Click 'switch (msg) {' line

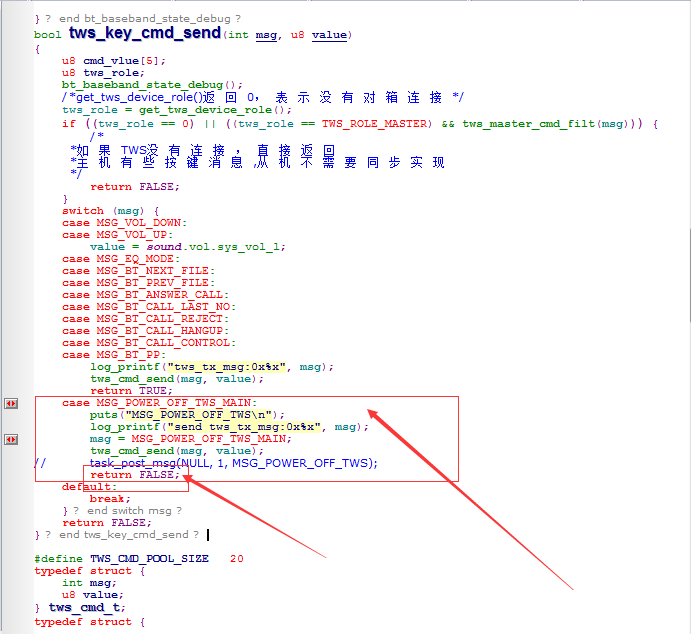click(111, 211)
